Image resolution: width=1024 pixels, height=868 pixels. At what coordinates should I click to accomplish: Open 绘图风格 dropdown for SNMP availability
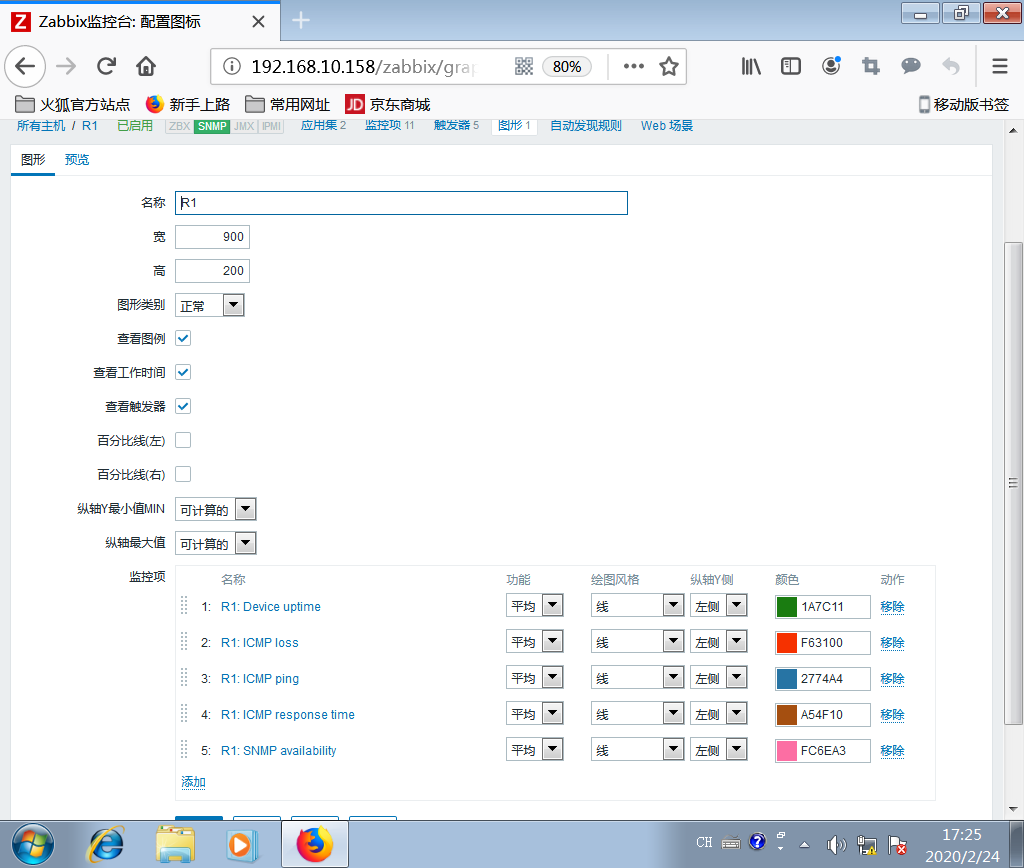[x=637, y=749]
